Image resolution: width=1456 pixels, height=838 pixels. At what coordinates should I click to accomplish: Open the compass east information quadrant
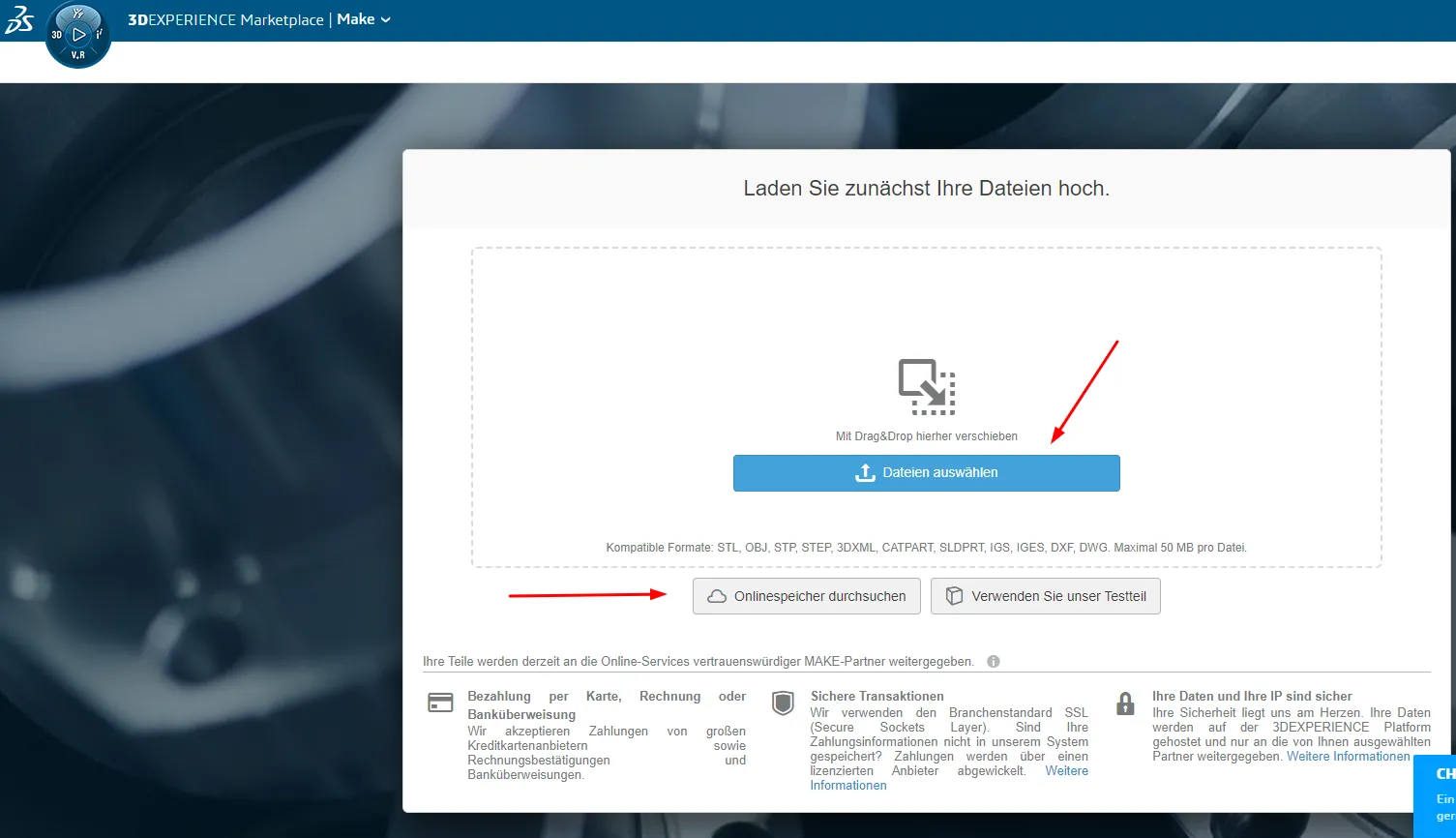[100, 35]
